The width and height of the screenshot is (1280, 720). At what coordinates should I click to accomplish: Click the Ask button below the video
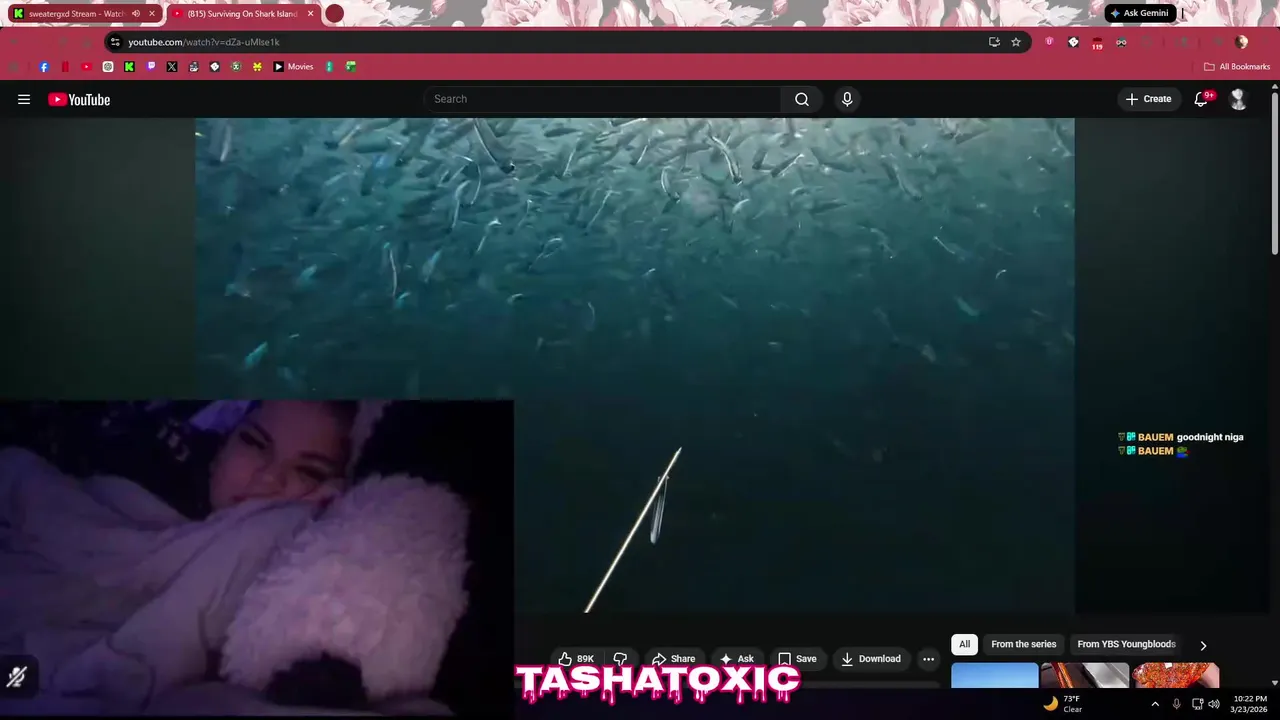coord(736,659)
